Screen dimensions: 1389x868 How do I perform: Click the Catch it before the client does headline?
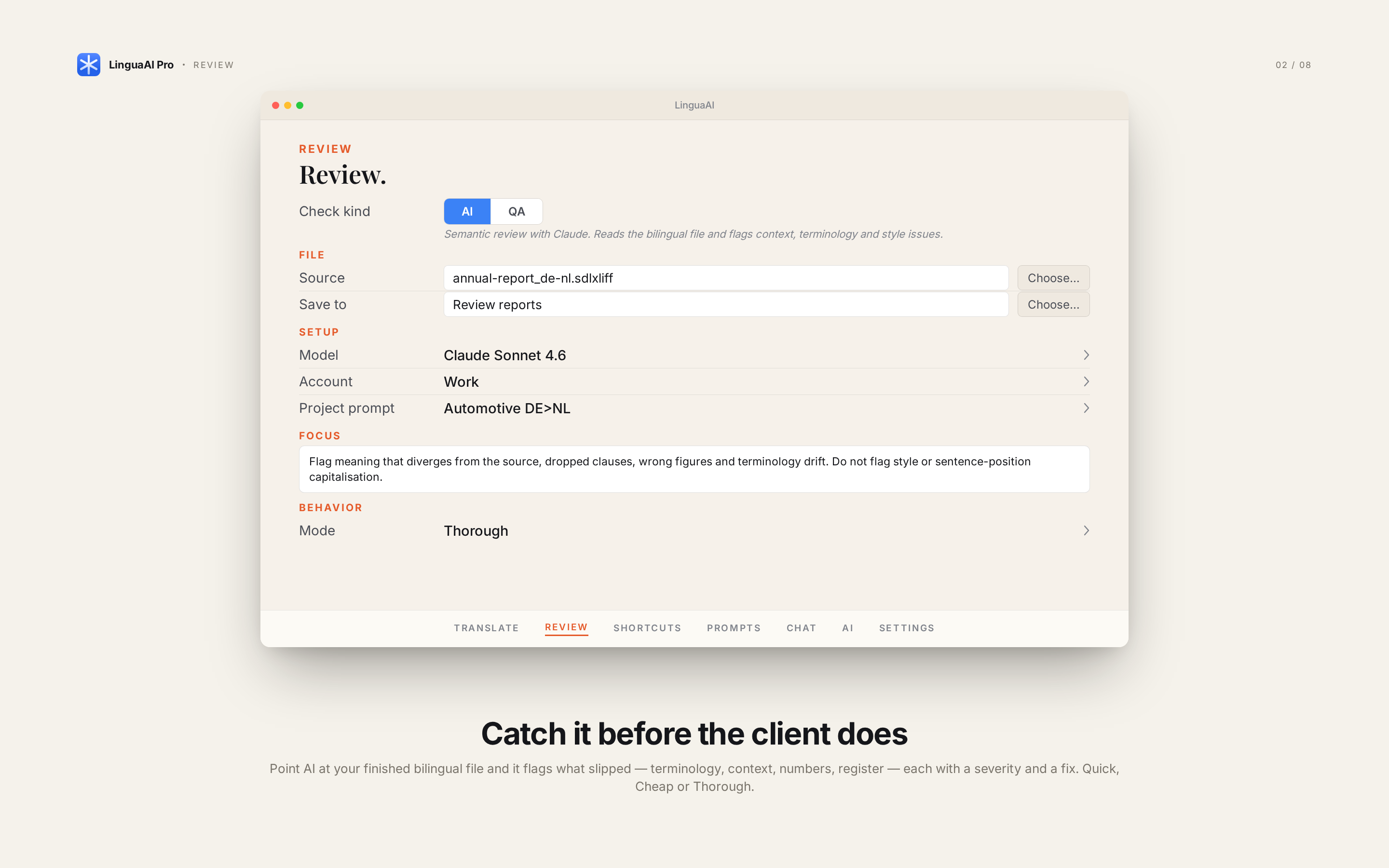(694, 733)
